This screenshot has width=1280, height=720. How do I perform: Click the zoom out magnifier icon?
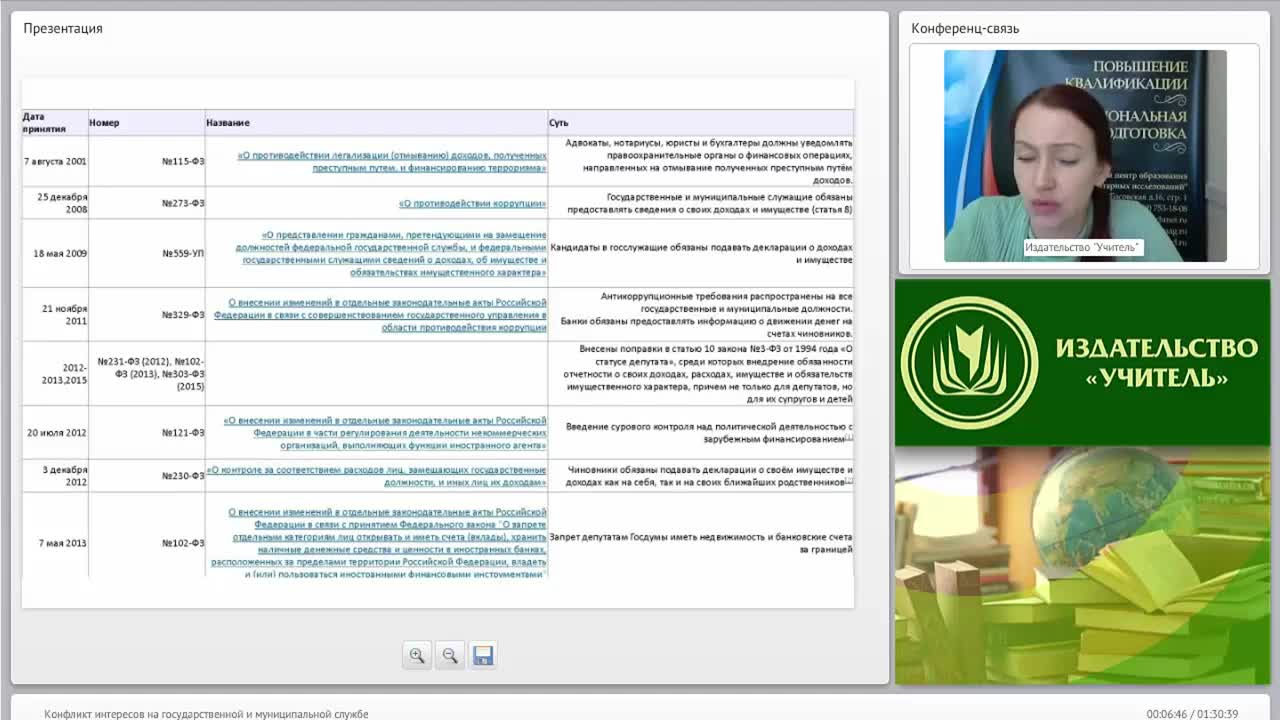click(450, 656)
